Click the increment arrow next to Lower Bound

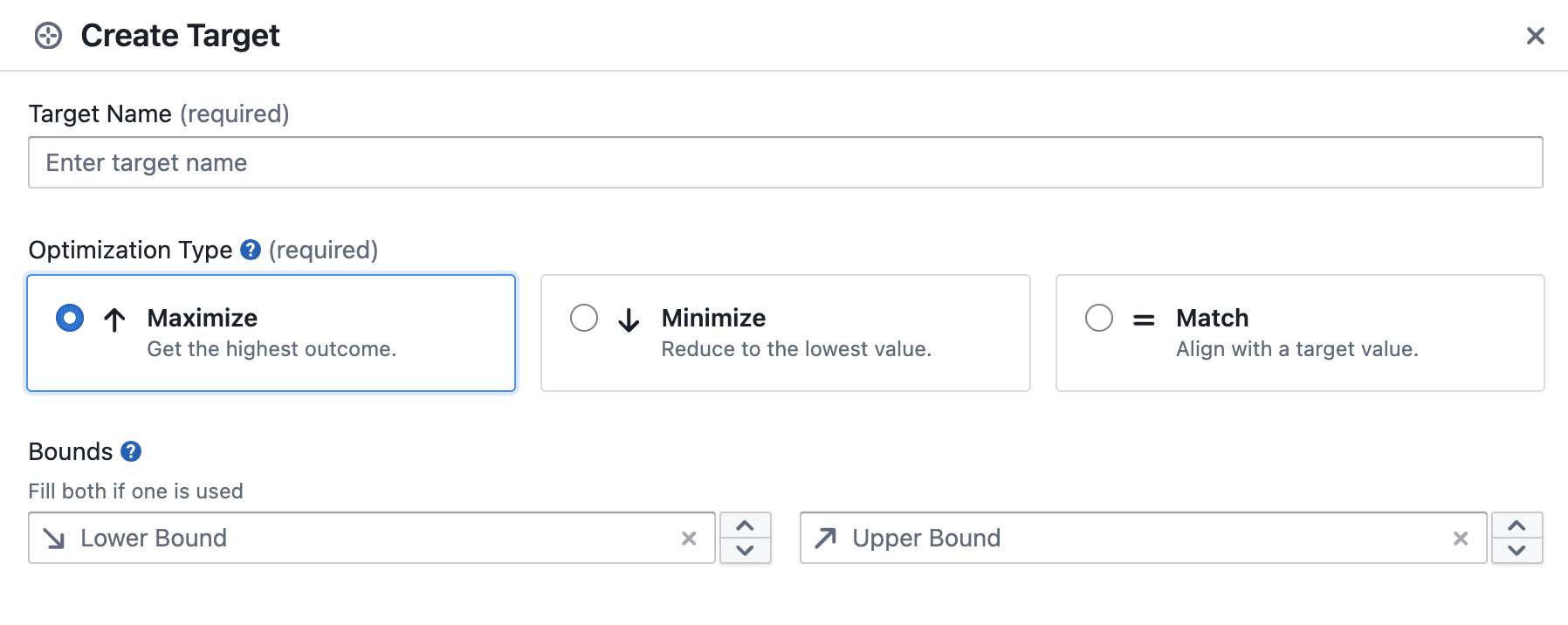(x=746, y=527)
